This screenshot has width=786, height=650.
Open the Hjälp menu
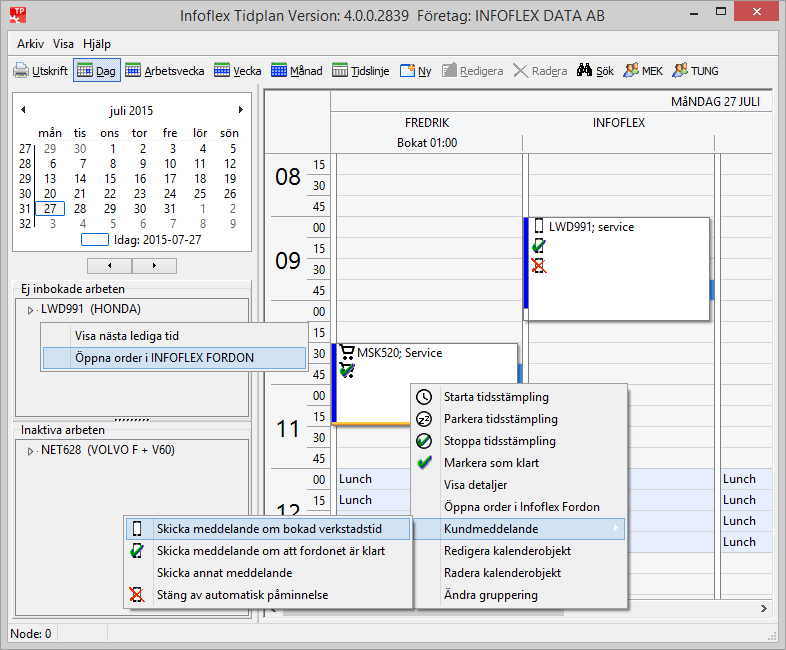tap(97, 44)
